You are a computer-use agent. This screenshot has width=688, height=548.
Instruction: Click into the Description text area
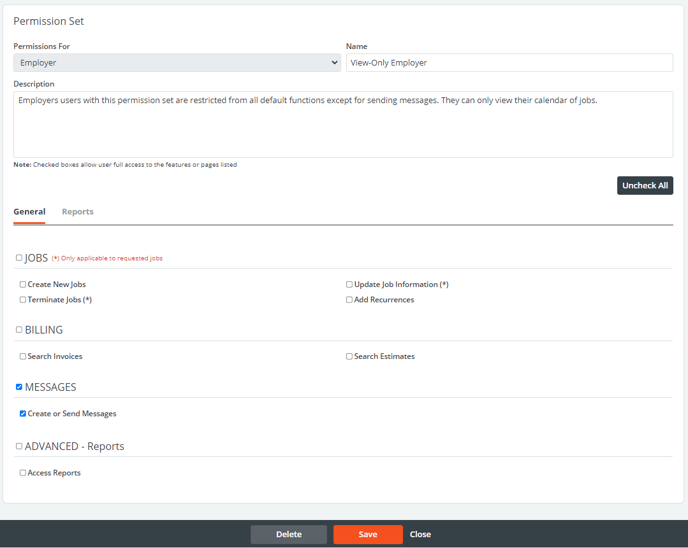(343, 124)
